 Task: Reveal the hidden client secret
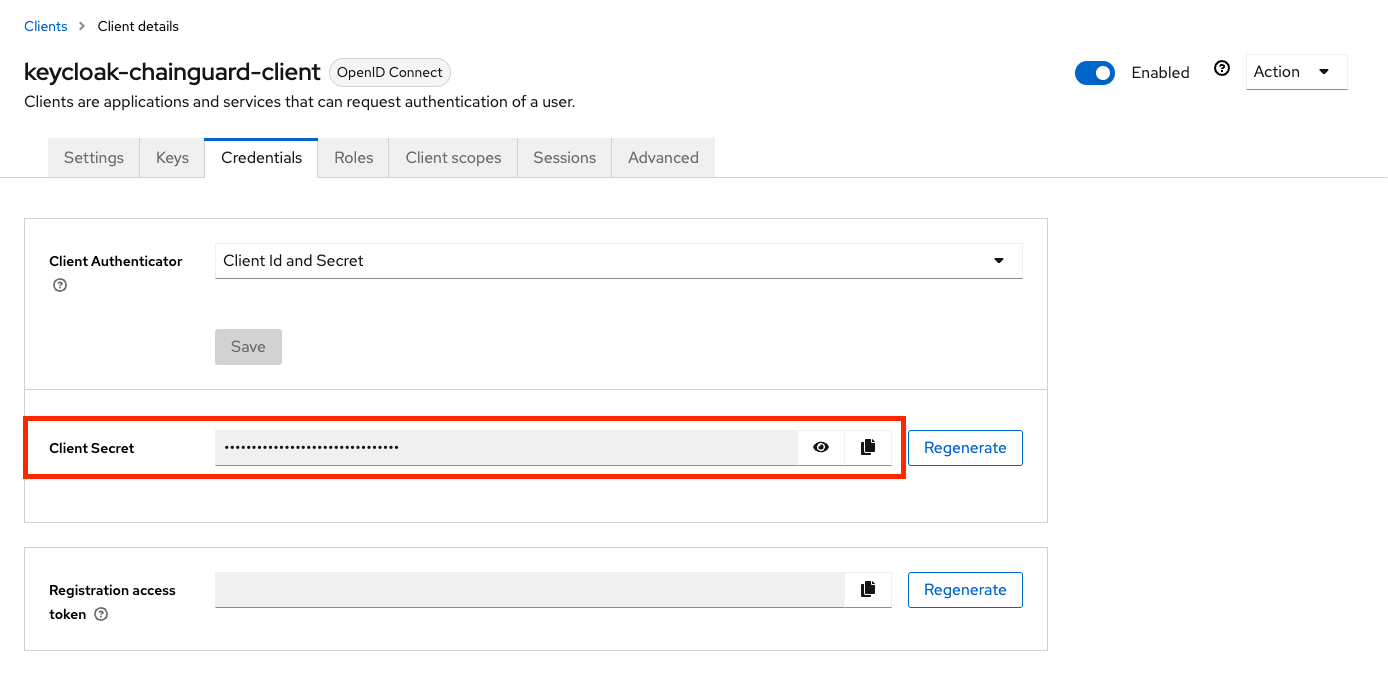(x=820, y=447)
